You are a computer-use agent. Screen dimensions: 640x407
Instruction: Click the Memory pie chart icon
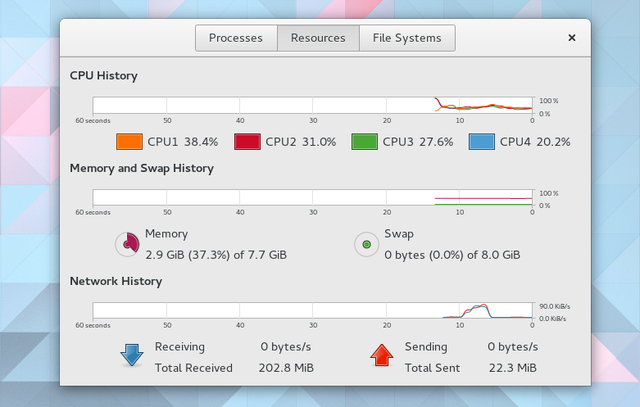(x=127, y=244)
